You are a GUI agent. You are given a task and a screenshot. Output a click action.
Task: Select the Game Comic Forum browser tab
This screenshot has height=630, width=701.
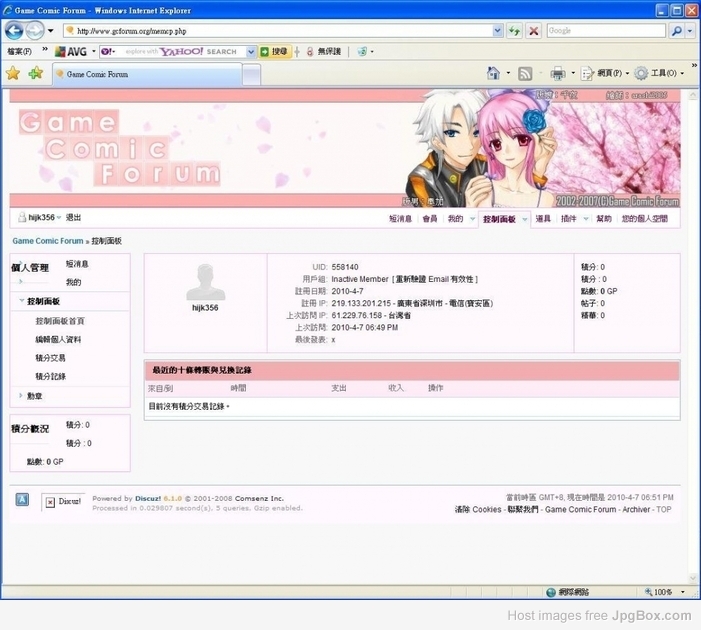tap(148, 74)
